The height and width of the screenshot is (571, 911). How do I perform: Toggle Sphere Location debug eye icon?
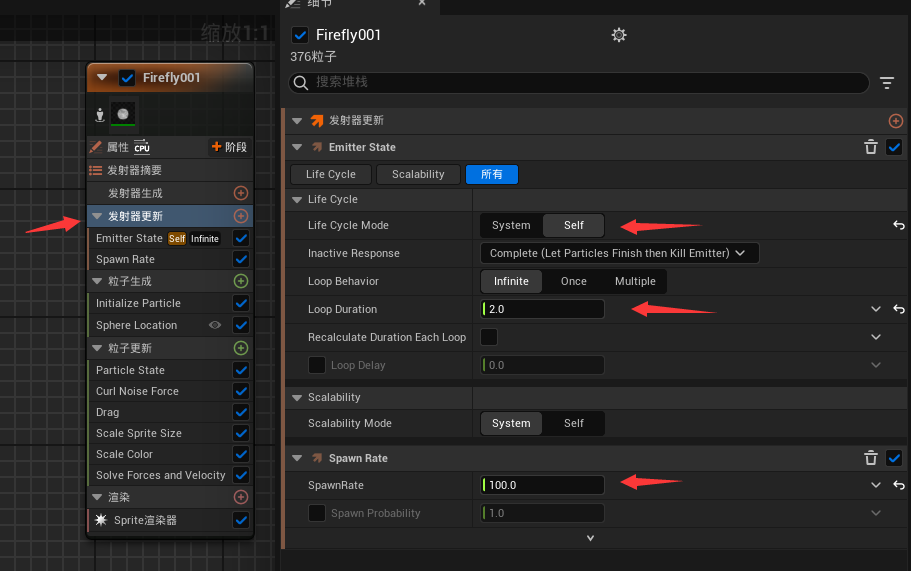[x=215, y=325]
